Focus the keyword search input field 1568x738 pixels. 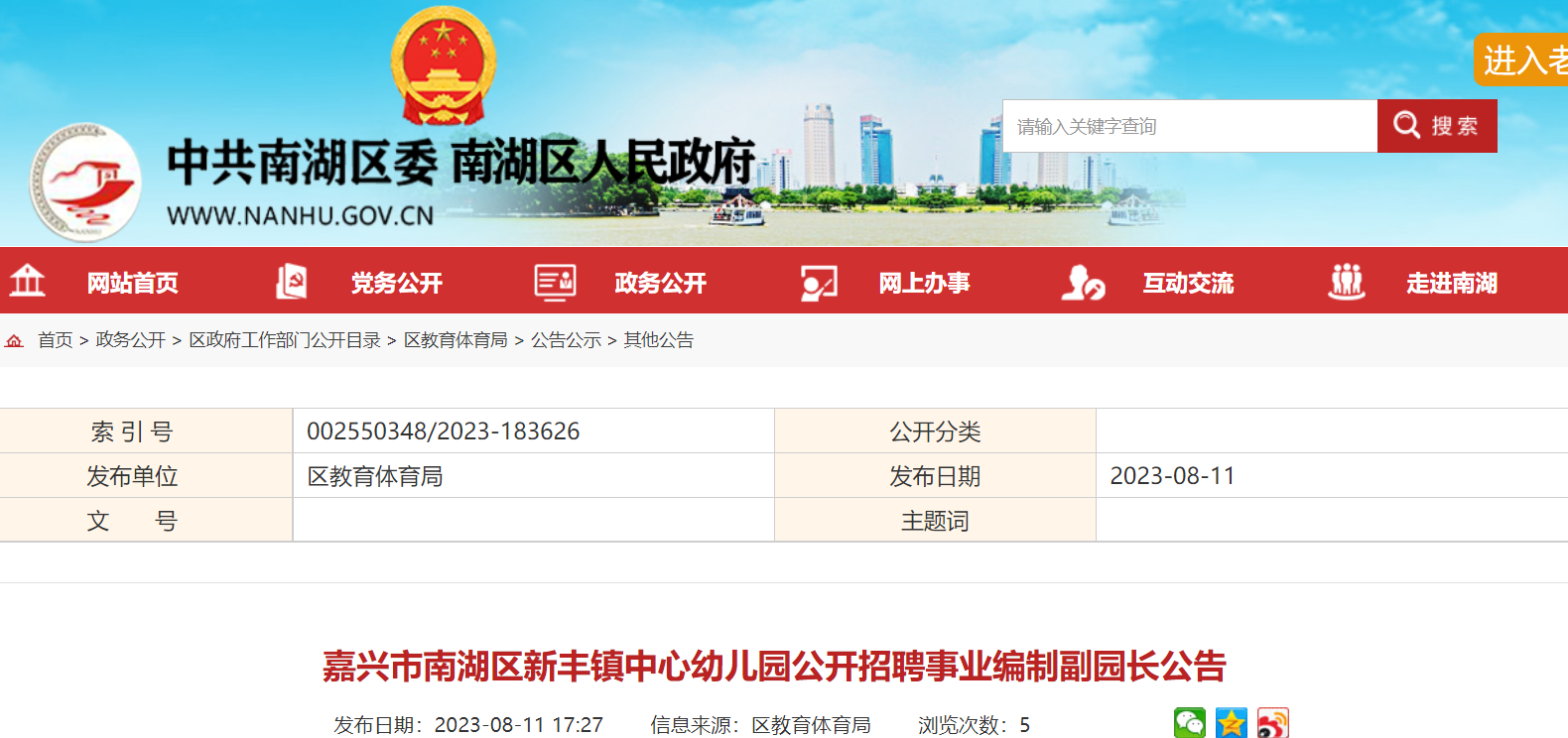pyautogui.click(x=1190, y=126)
